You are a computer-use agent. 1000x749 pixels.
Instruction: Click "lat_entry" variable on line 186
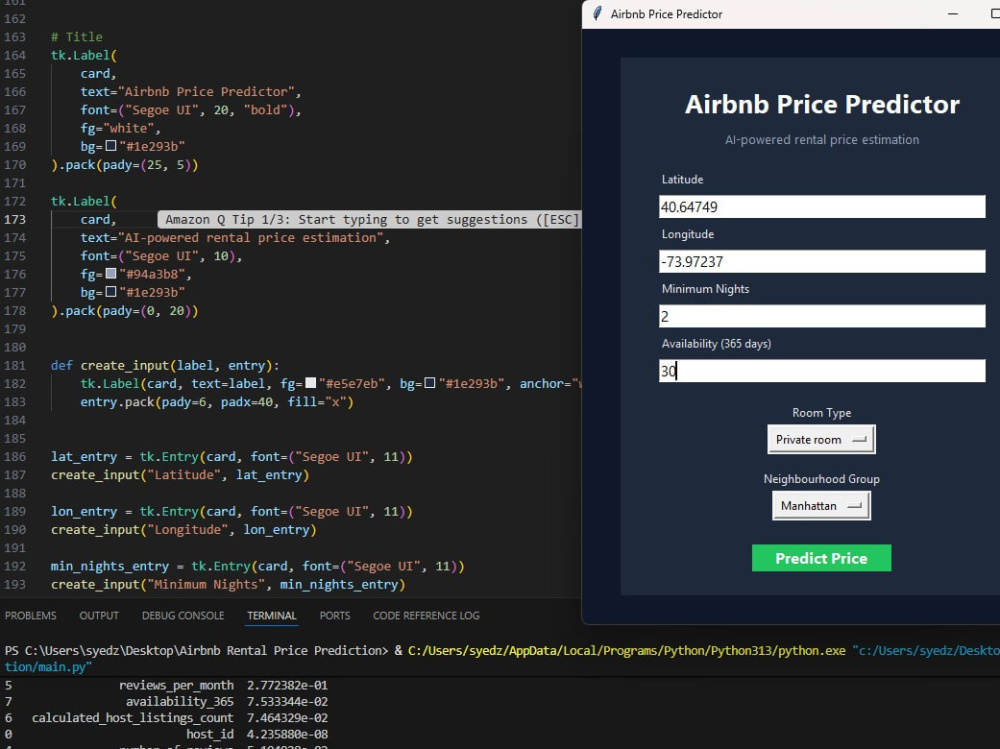click(x=84, y=457)
